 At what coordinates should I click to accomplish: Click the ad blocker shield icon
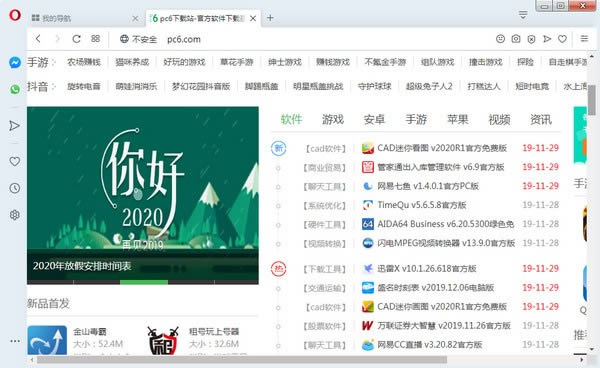tap(531, 39)
